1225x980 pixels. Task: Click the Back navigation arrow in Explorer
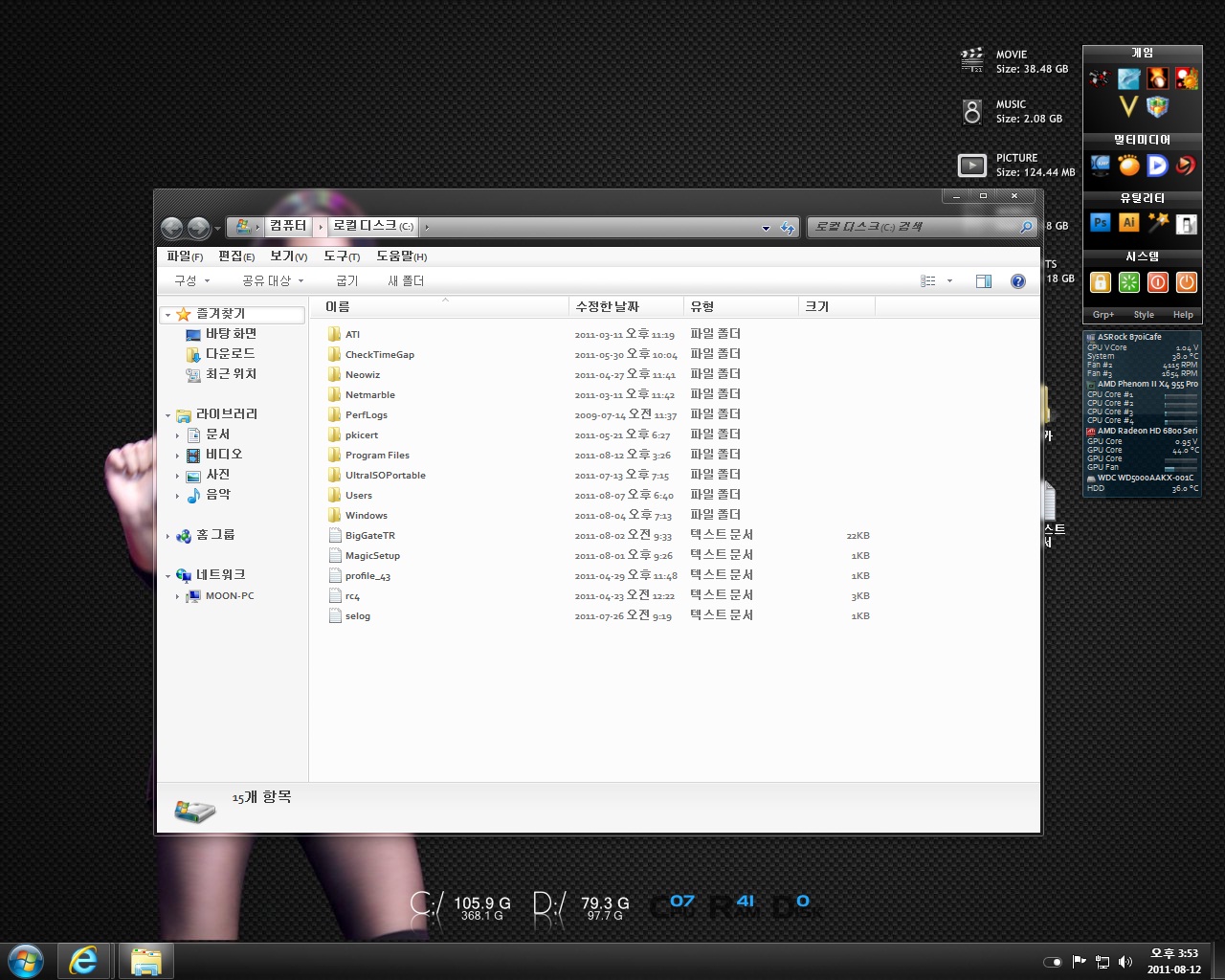[x=171, y=228]
